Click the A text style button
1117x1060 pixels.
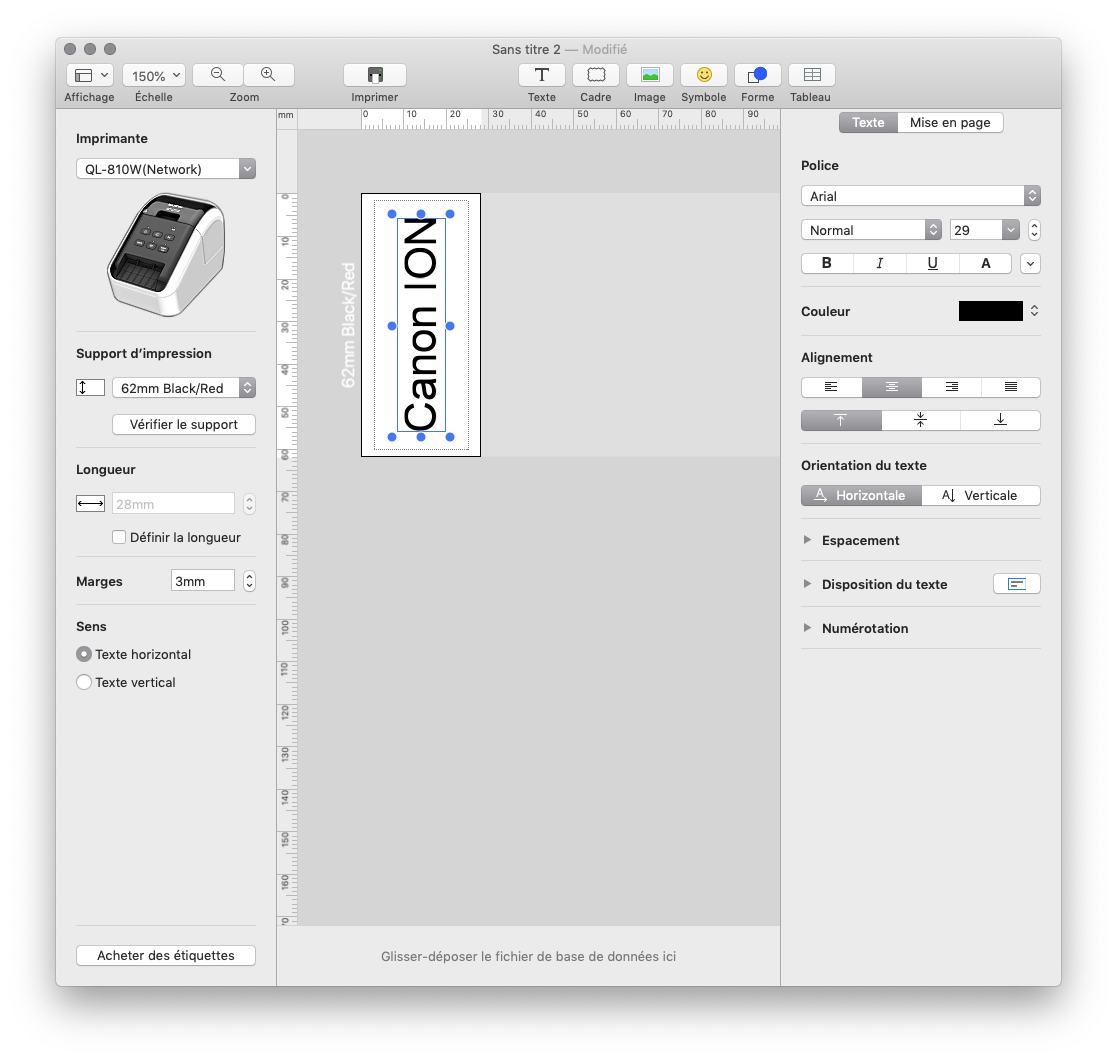986,264
